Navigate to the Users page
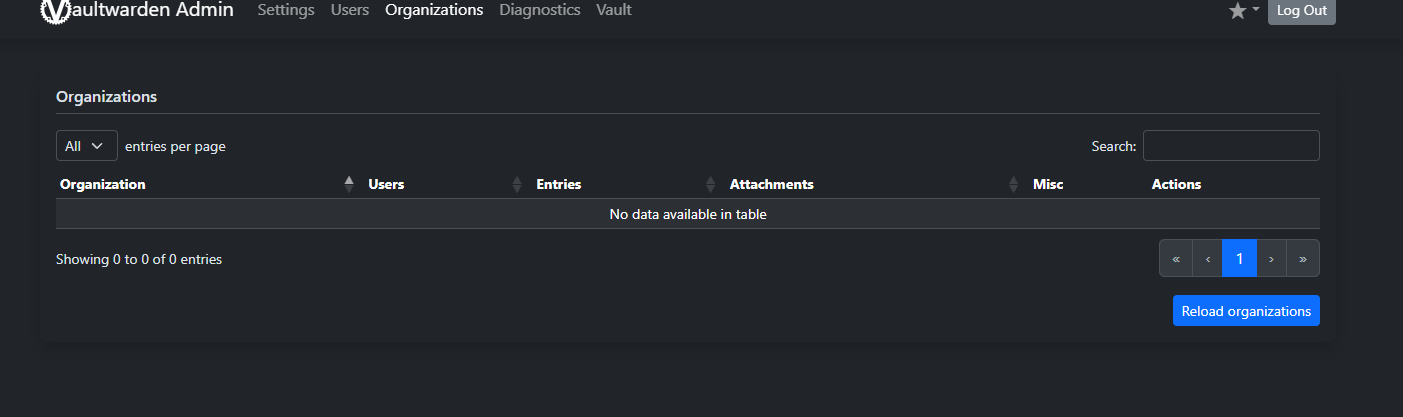 point(350,10)
